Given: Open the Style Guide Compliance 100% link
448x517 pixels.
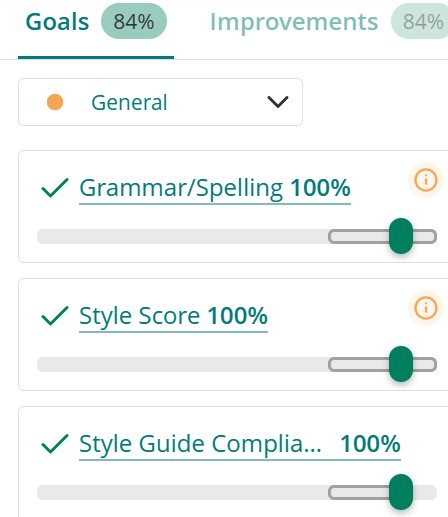Looking at the screenshot, I should [240, 444].
